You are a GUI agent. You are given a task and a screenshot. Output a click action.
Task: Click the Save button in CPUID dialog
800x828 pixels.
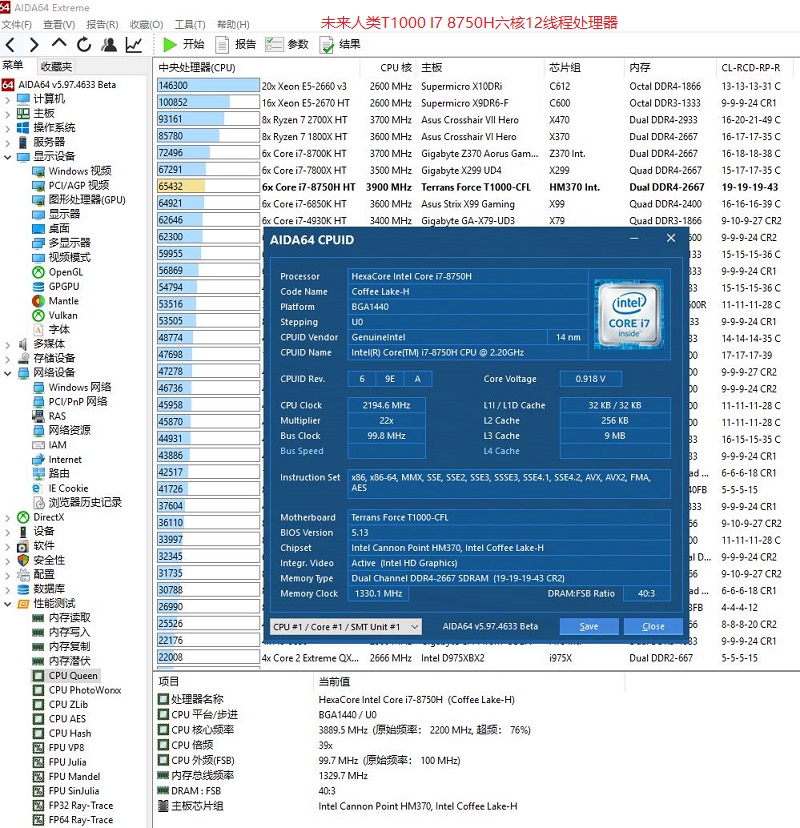pyautogui.click(x=589, y=627)
